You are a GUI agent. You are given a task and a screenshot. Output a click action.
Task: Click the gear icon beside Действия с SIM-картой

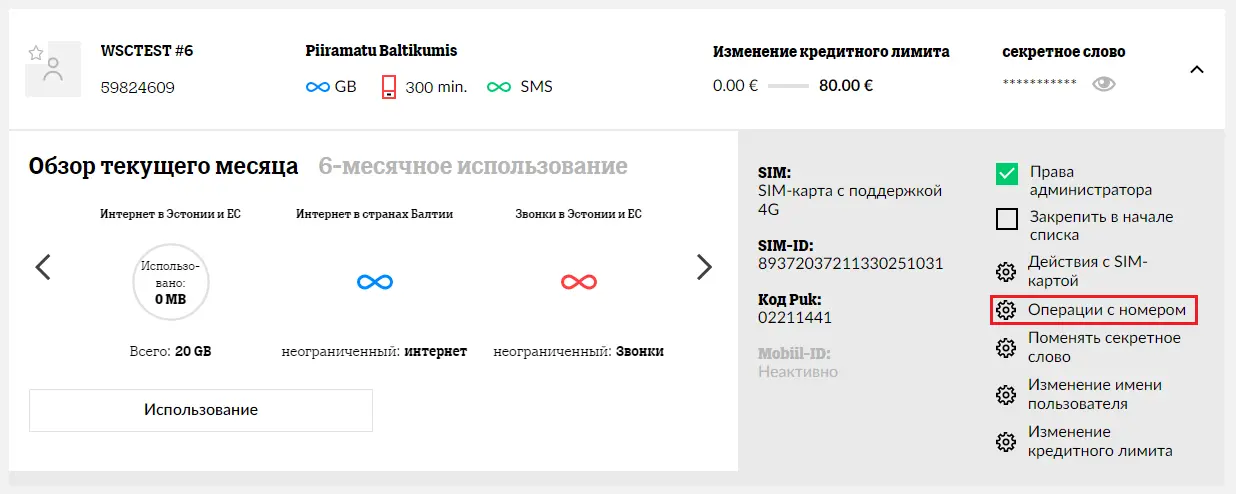pos(1006,272)
